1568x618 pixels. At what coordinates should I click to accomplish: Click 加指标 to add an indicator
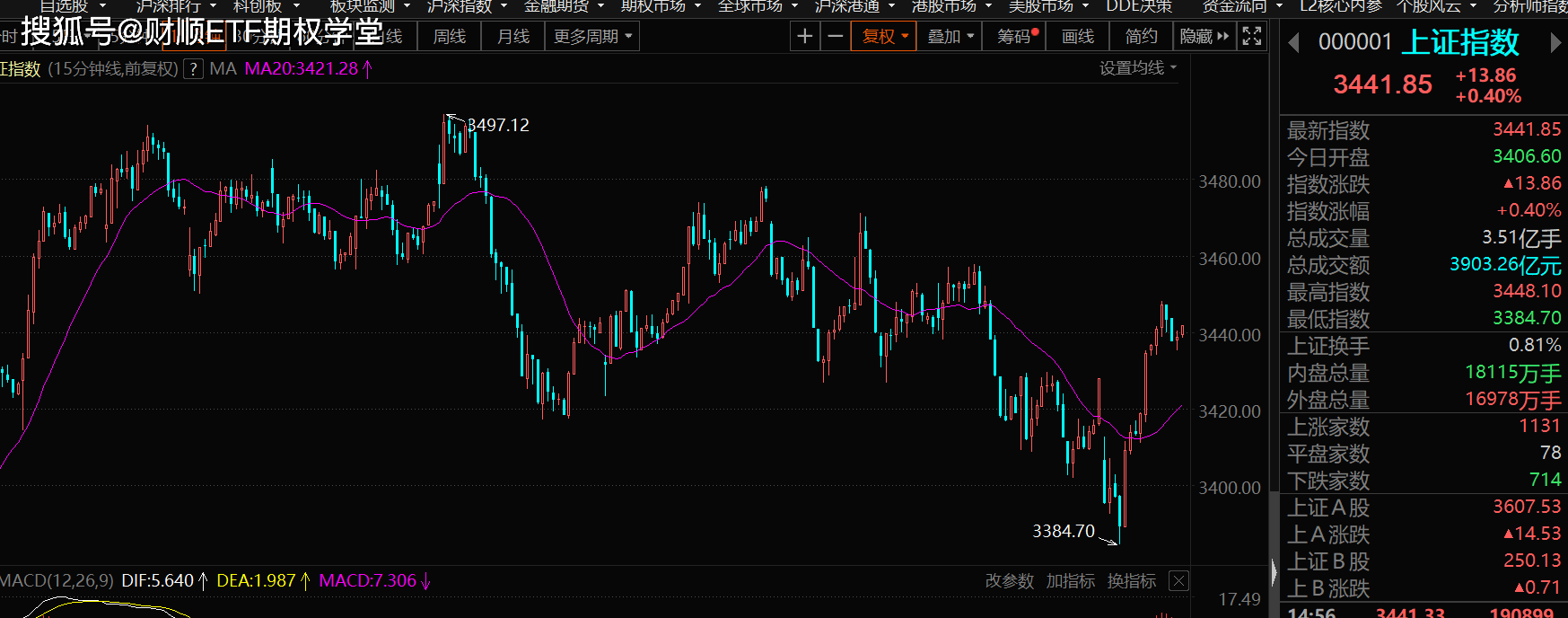(1071, 581)
